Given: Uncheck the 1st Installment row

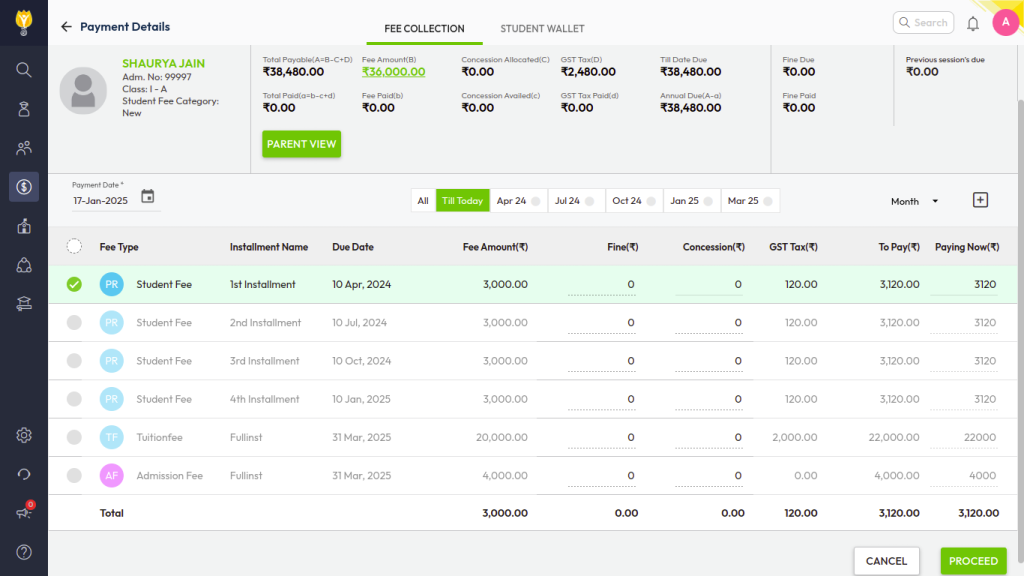Looking at the screenshot, I should (74, 285).
